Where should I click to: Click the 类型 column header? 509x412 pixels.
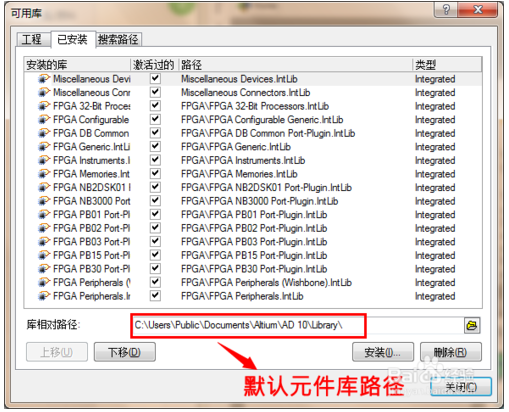447,64
